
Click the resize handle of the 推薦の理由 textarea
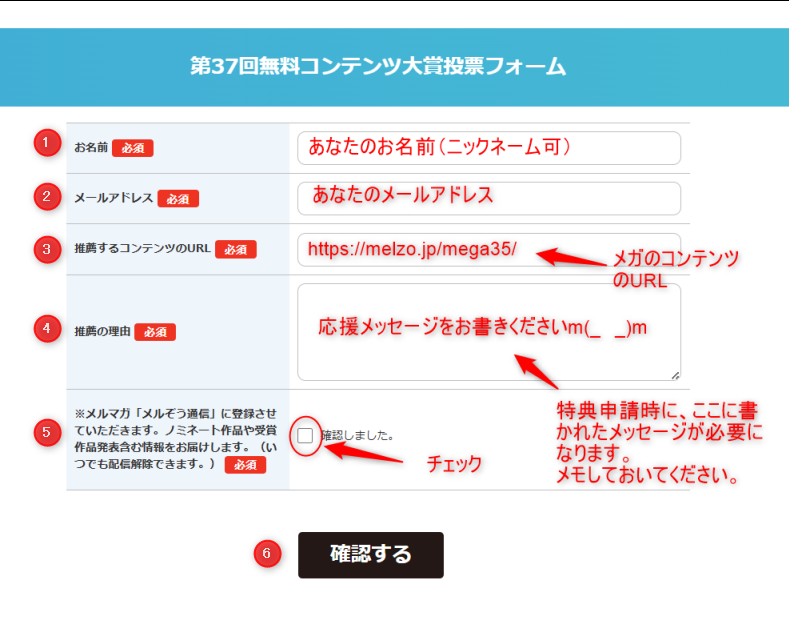pyautogui.click(x=675, y=375)
